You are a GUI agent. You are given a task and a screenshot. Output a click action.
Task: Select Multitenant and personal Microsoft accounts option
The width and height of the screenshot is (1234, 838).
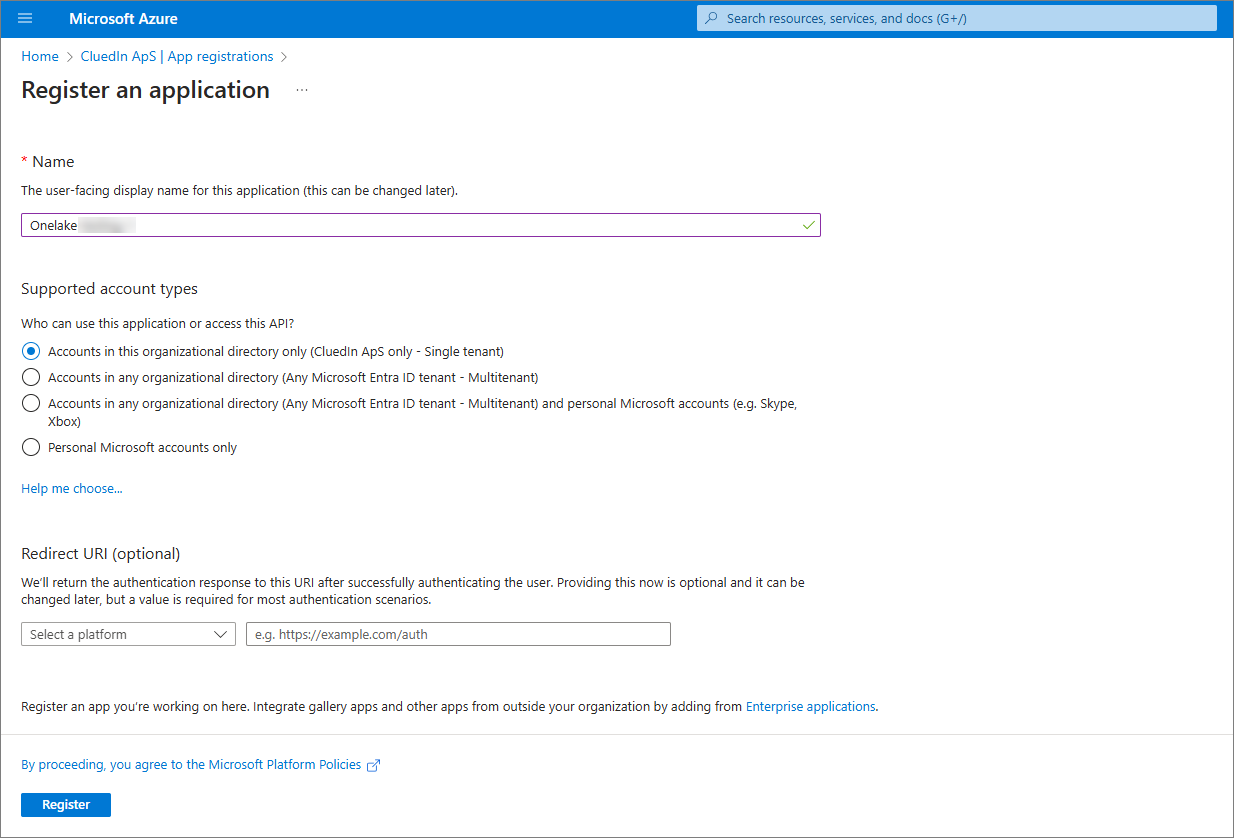coord(30,403)
